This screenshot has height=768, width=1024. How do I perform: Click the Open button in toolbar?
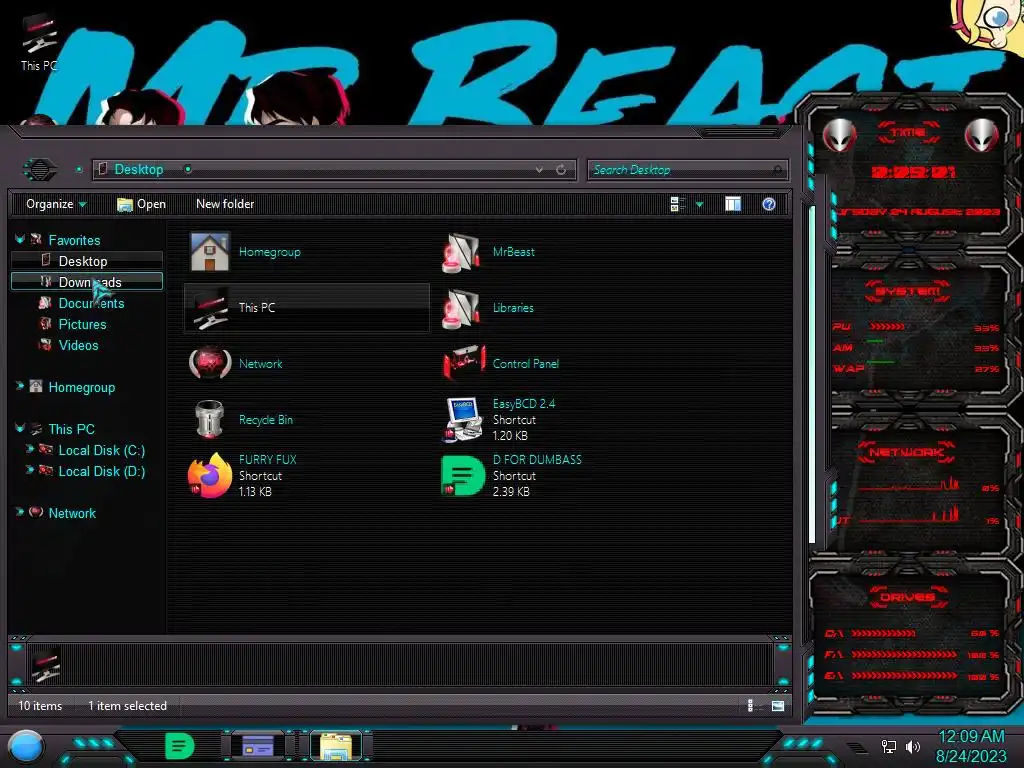141,204
